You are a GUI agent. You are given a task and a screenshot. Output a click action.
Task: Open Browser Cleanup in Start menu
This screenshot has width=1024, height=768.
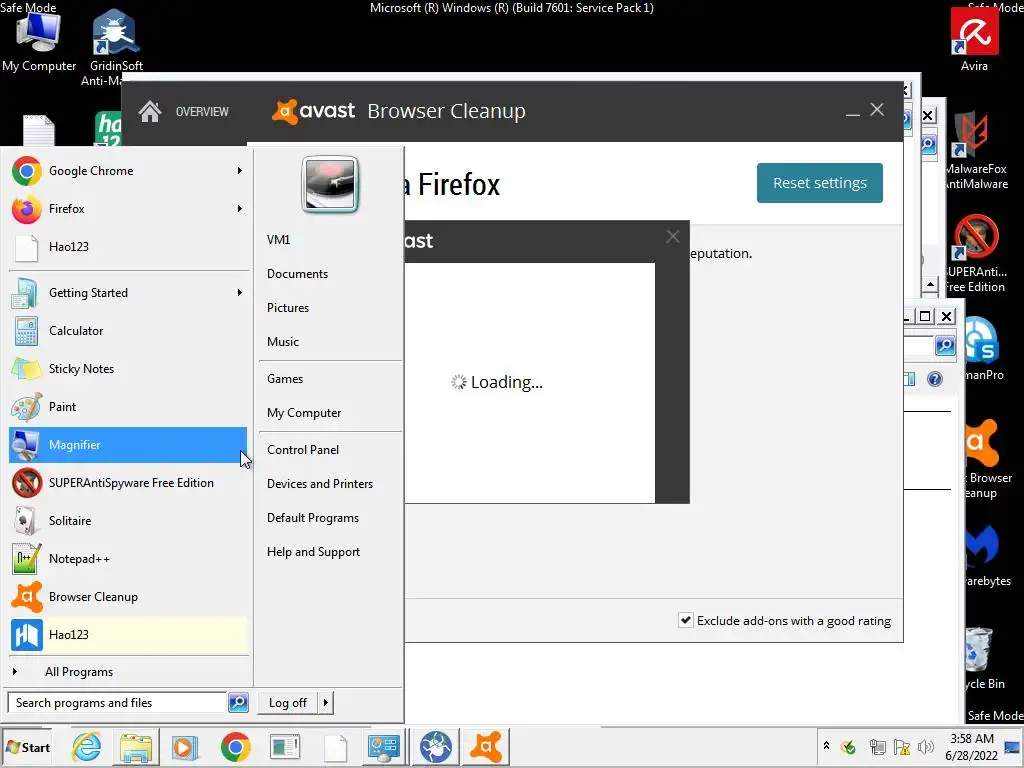tap(128, 597)
